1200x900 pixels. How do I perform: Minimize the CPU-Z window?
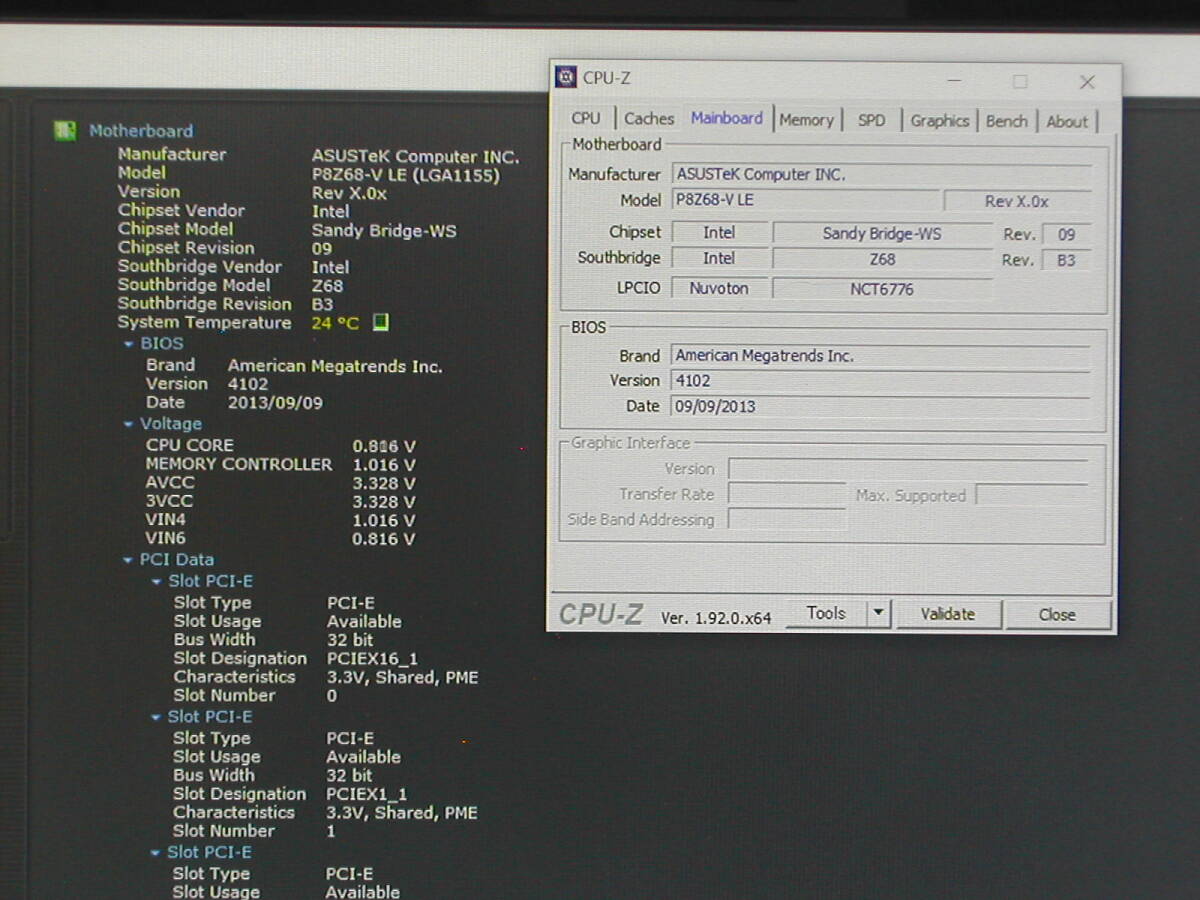955,81
